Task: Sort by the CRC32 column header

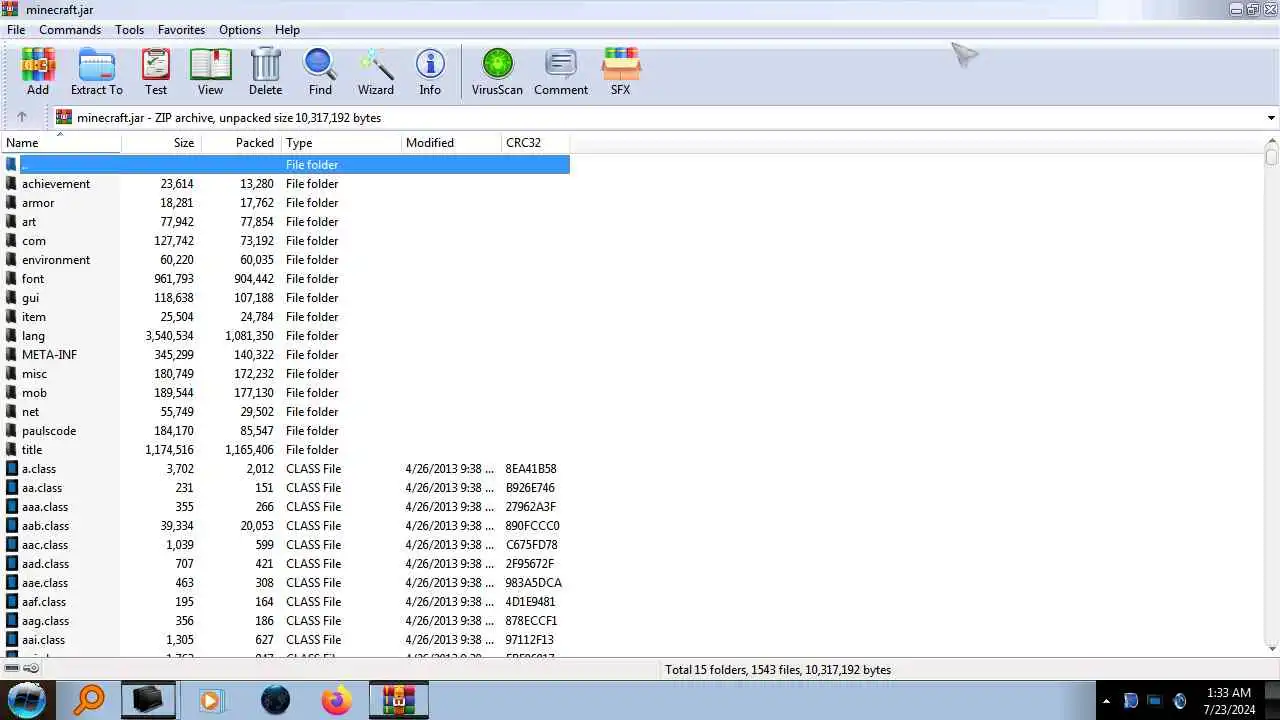Action: (x=536, y=143)
